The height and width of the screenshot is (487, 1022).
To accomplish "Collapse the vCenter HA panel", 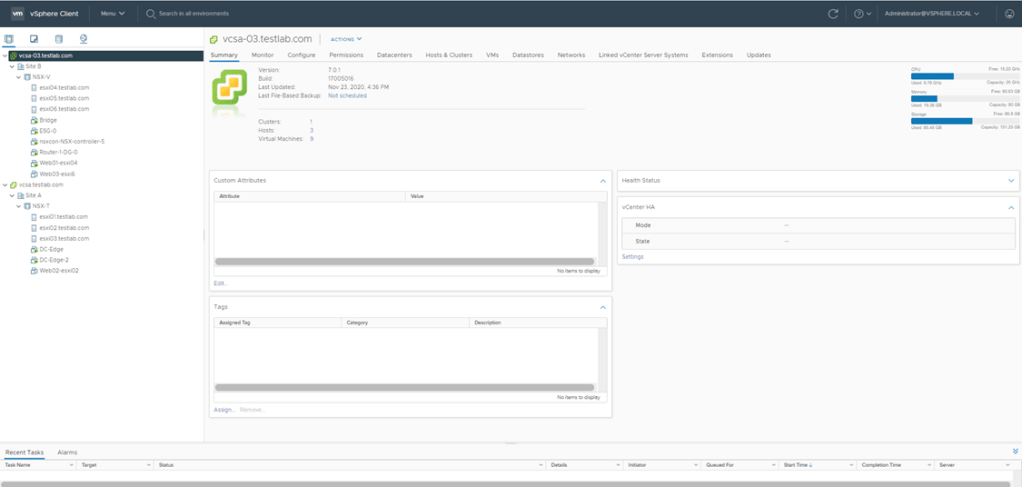I will pyautogui.click(x=1011, y=207).
